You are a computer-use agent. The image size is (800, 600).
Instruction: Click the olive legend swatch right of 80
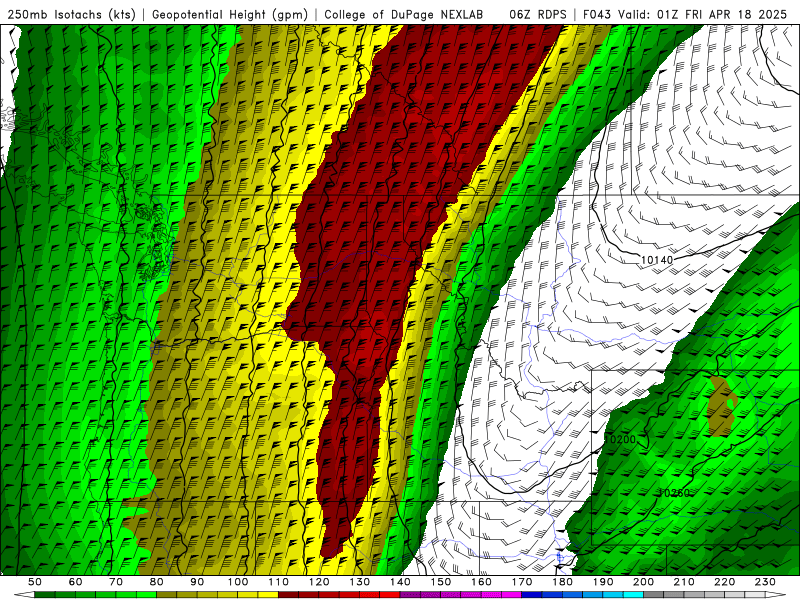pos(167,595)
